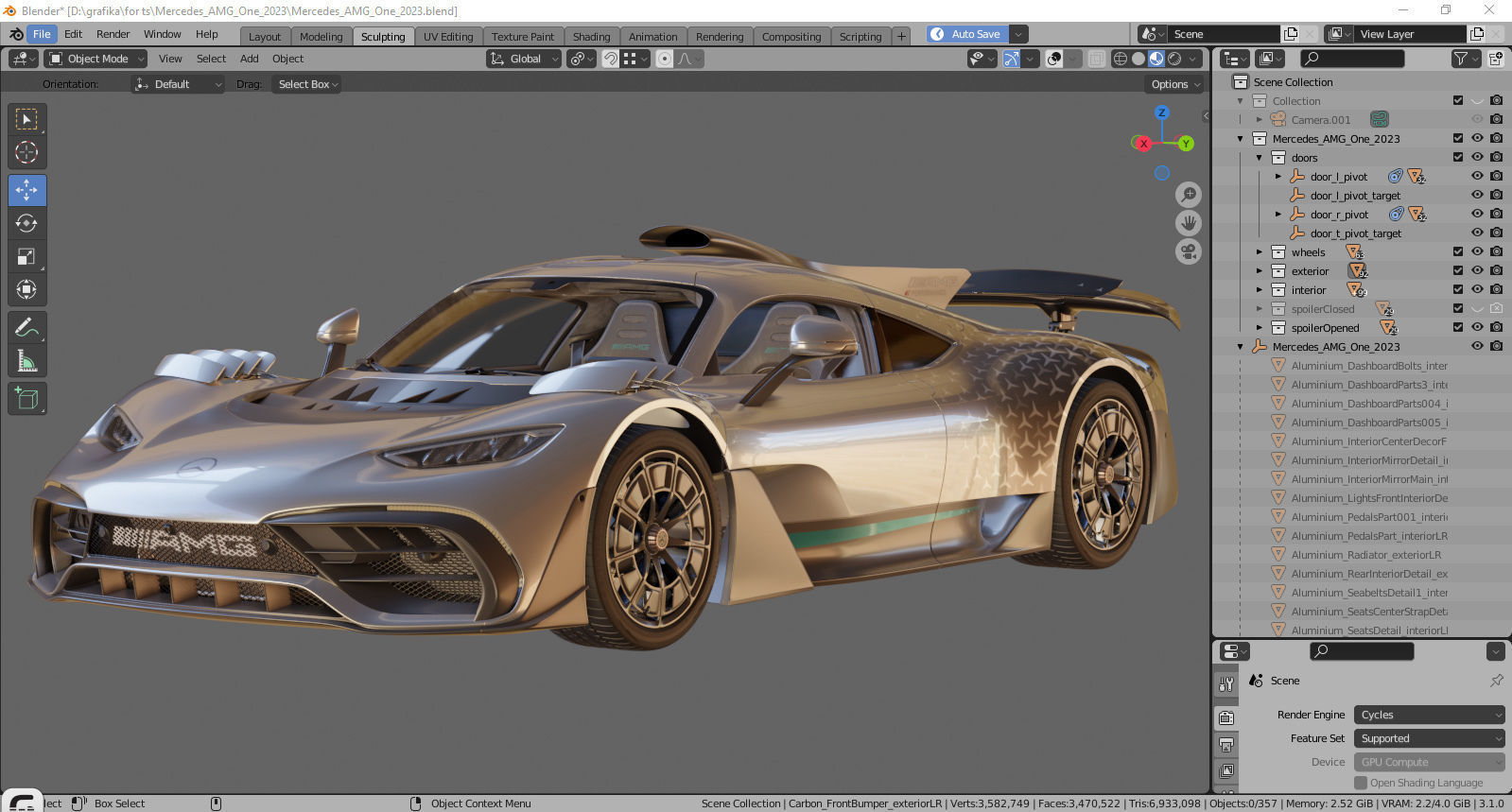Select door_l_pivot_target in outliner

click(x=1355, y=196)
